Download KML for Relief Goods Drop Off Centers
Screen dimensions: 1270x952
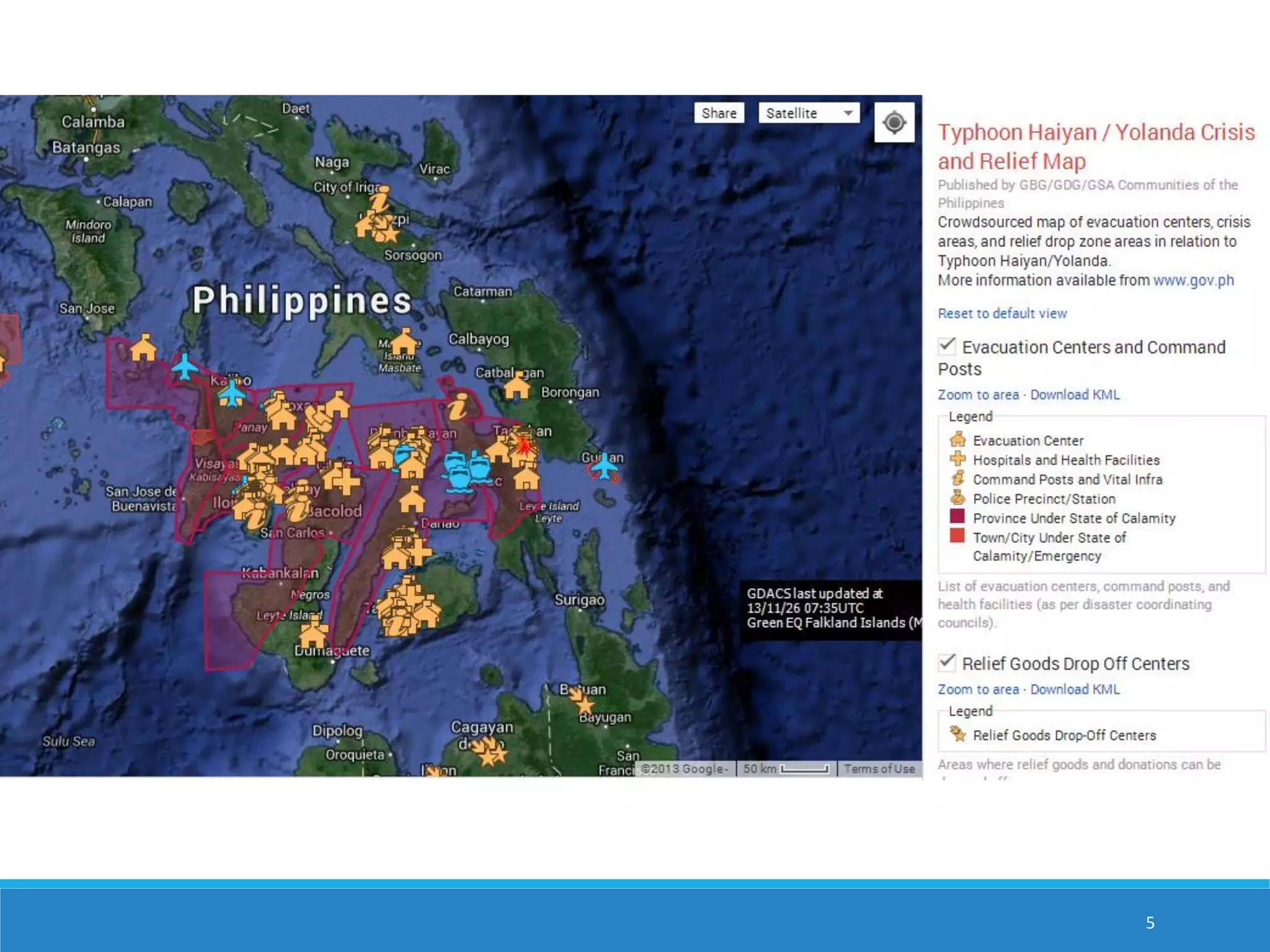tap(1075, 689)
